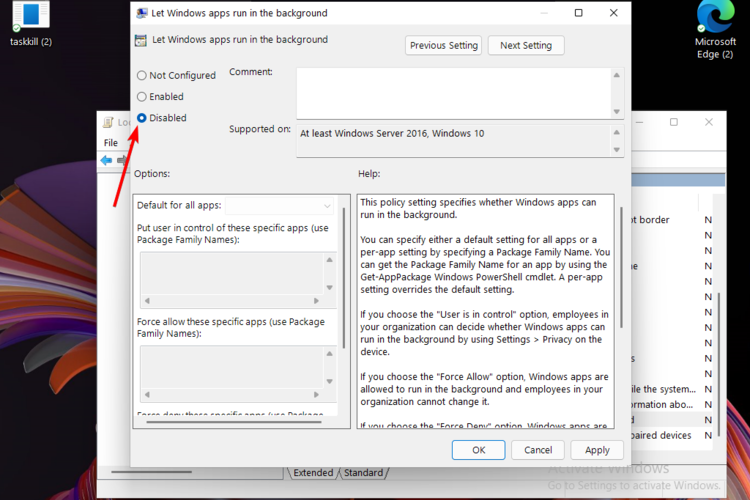Open the Microsoft Edge (2) desktop icon
Viewport: 750px width, 500px height.
tap(715, 30)
